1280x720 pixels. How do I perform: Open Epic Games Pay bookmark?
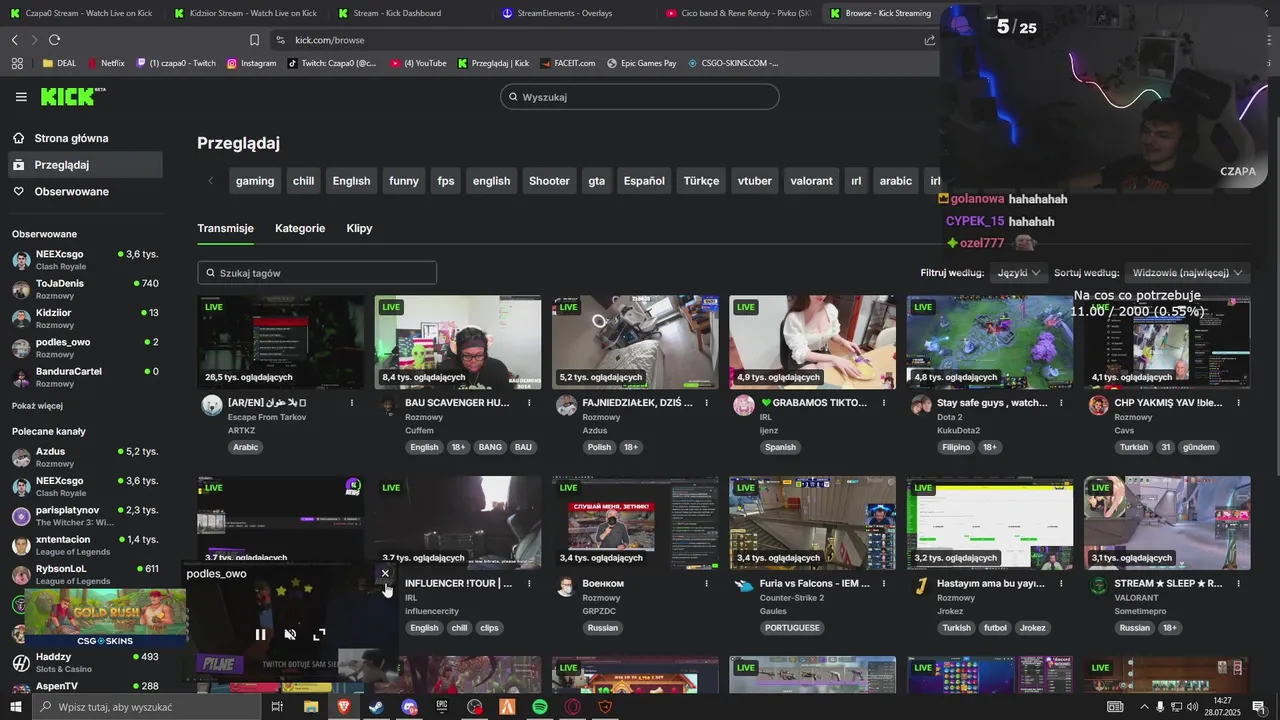[x=641, y=63]
